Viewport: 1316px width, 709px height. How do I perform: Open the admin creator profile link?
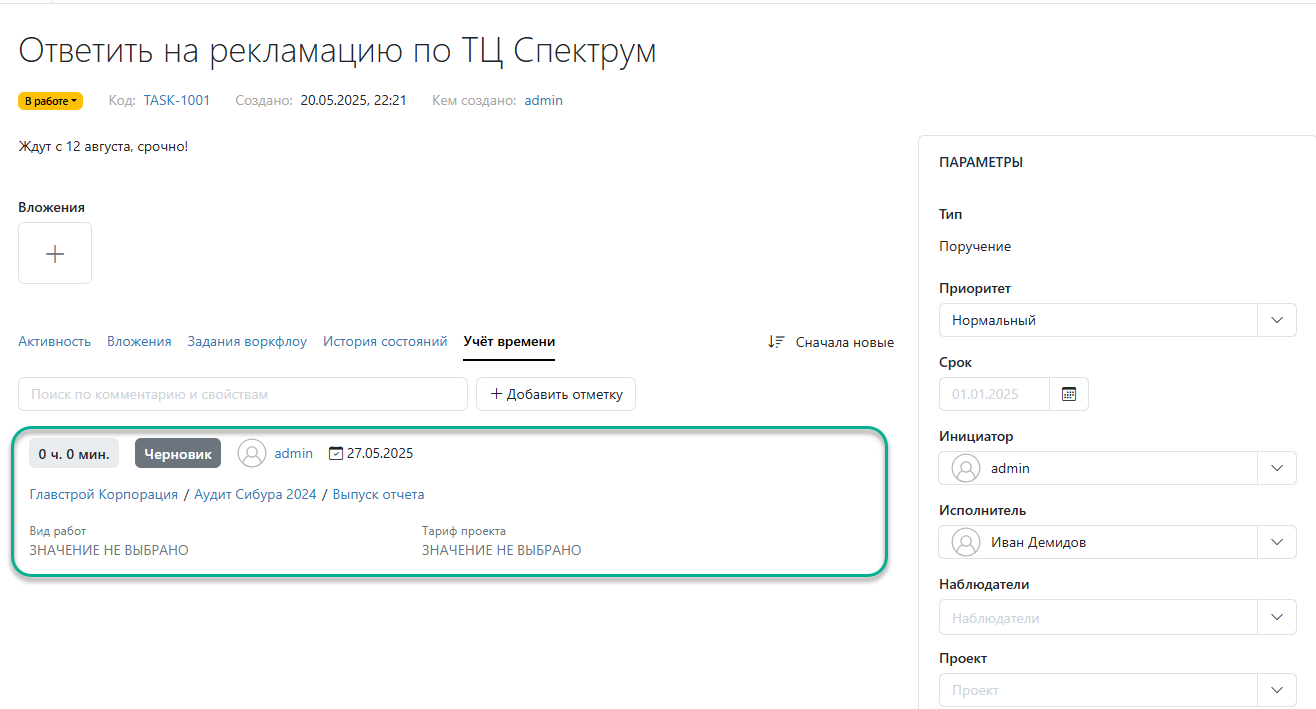click(x=543, y=101)
